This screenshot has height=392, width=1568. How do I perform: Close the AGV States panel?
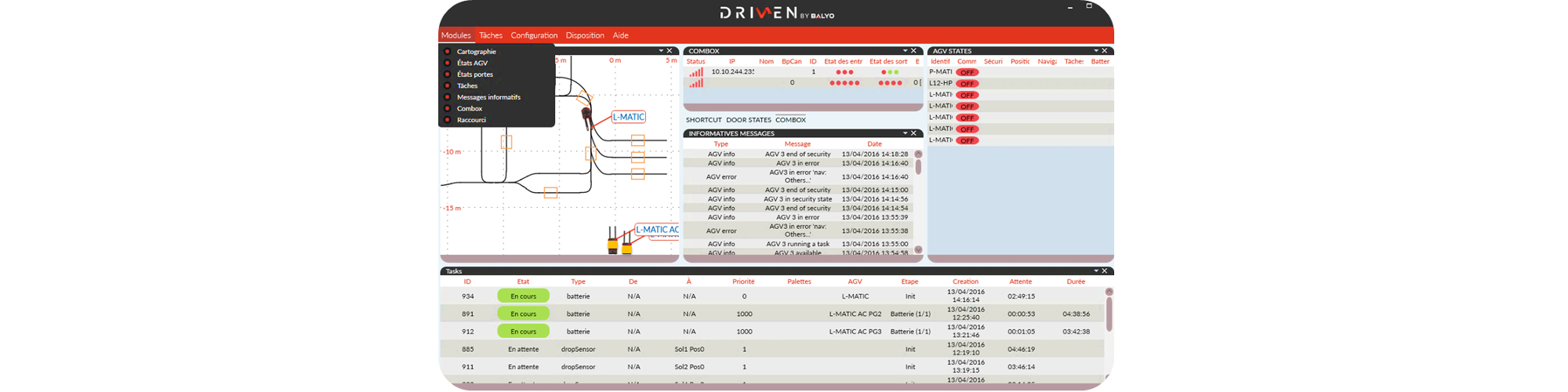pyautogui.click(x=1105, y=51)
